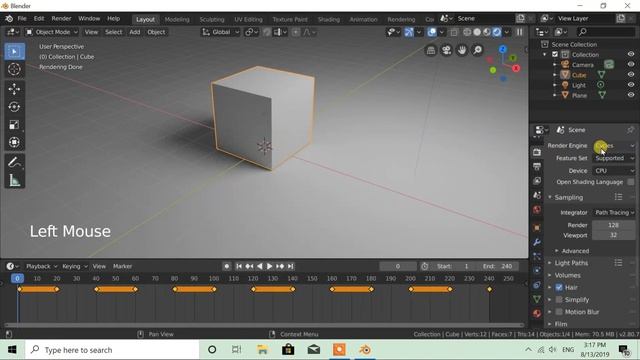Select the Select Box tool

coord(14,51)
